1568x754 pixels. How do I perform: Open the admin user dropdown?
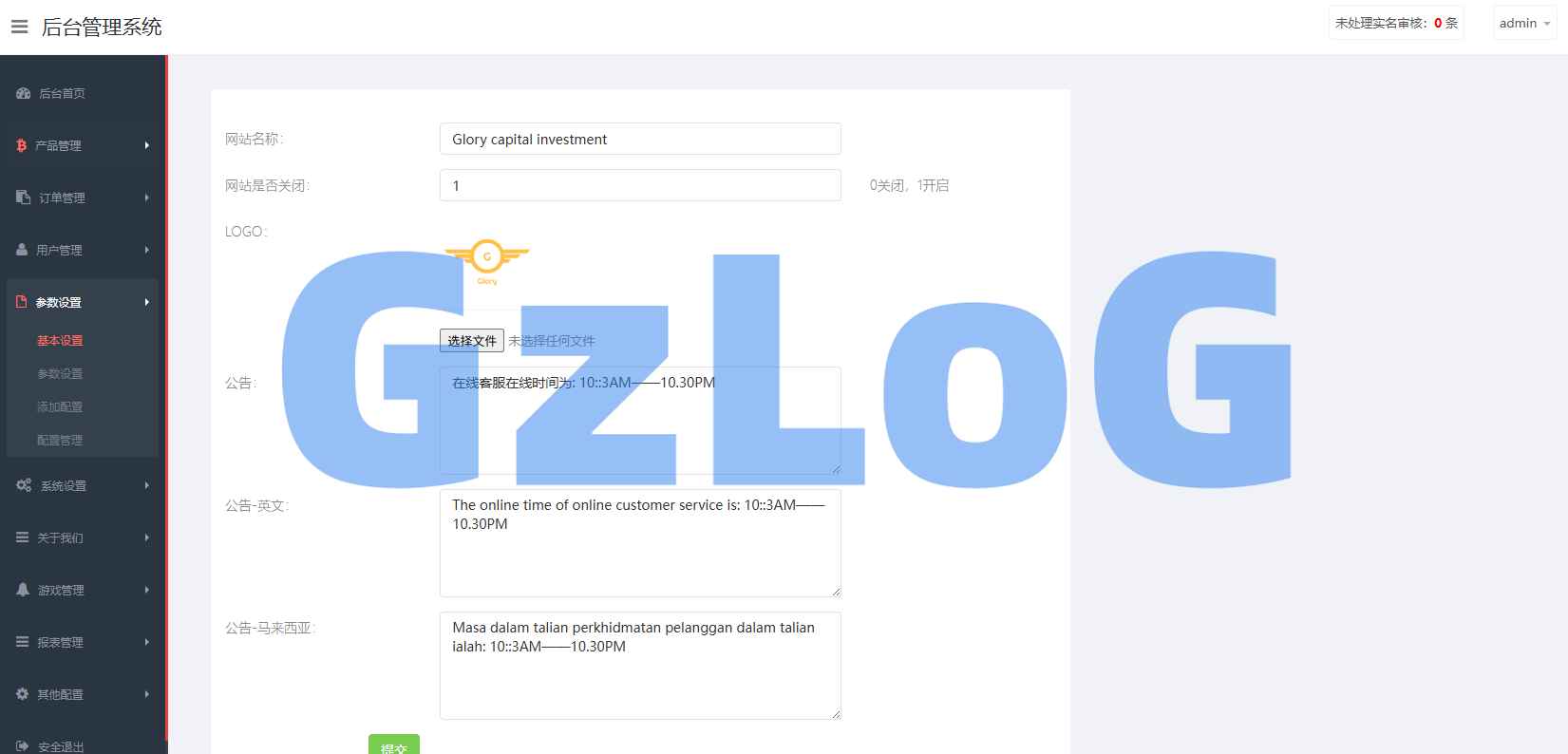[x=1524, y=23]
